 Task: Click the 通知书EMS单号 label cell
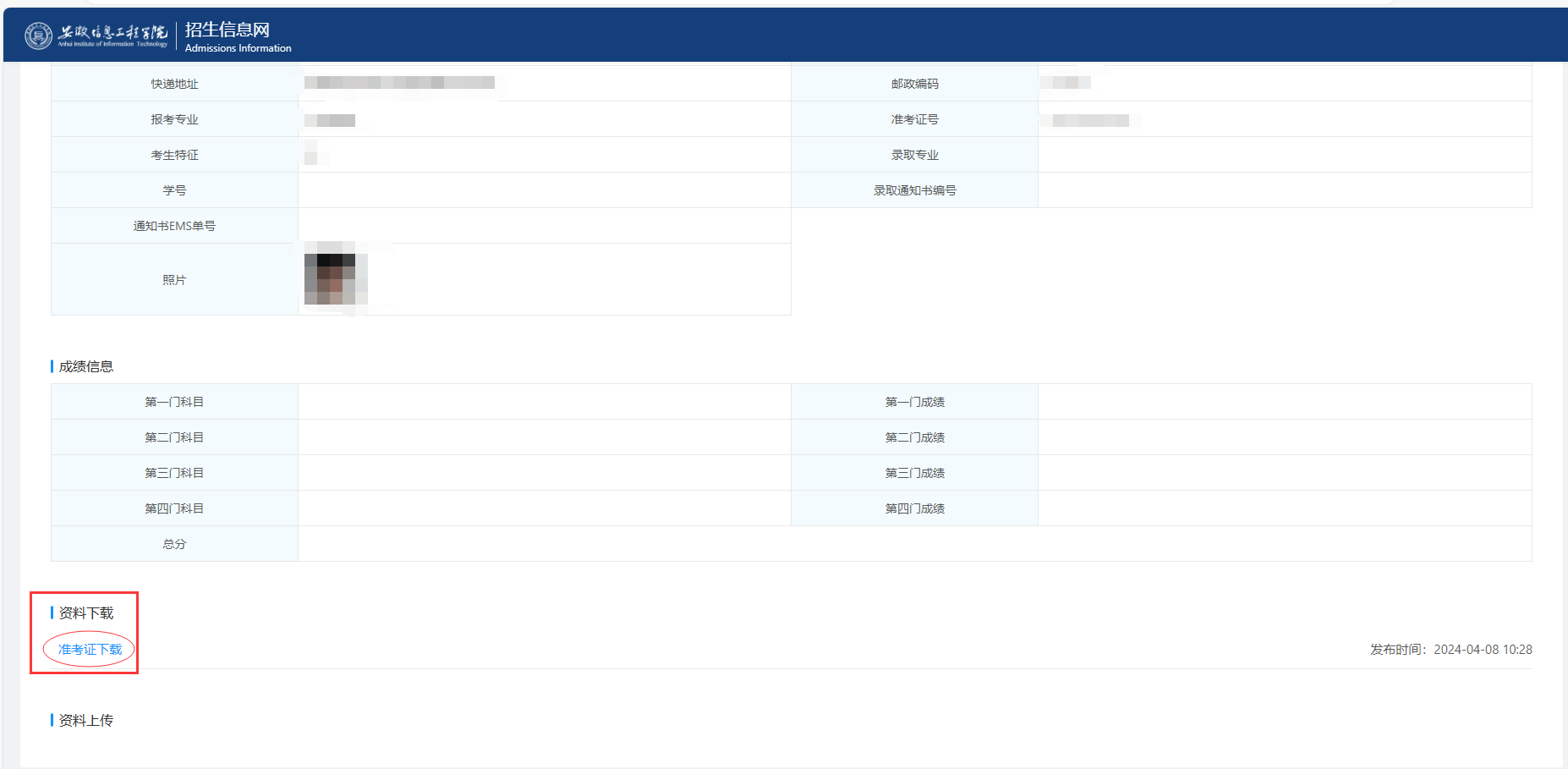pos(174,226)
